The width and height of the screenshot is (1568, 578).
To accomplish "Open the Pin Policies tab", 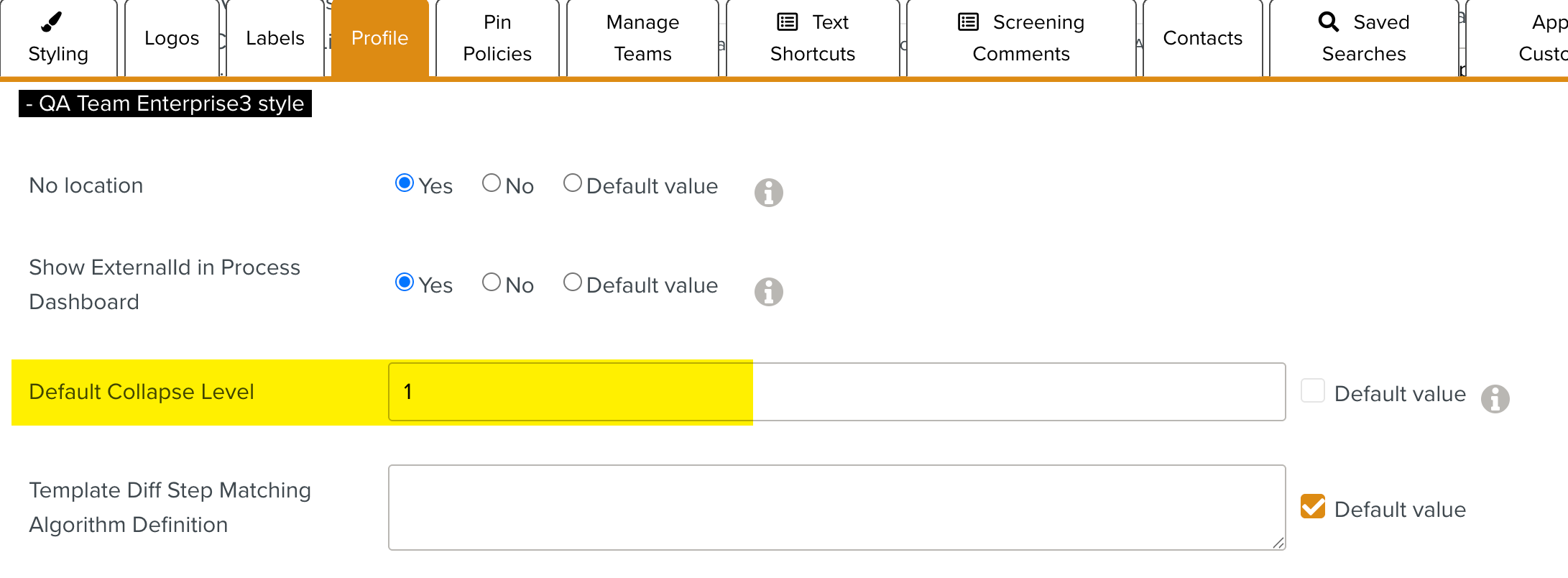I will 497,39.
